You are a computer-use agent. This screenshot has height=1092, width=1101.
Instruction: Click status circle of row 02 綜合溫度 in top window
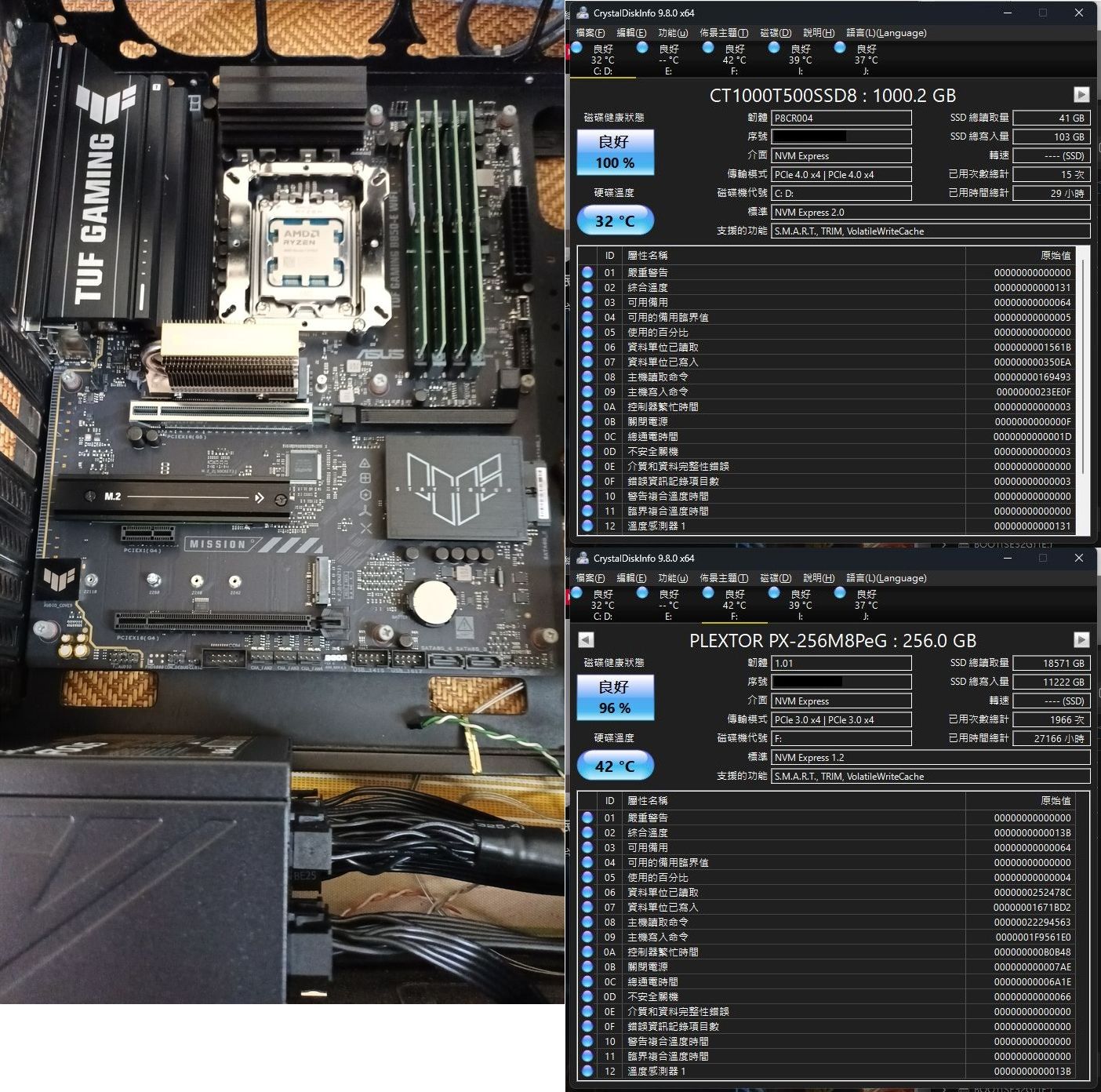587,287
